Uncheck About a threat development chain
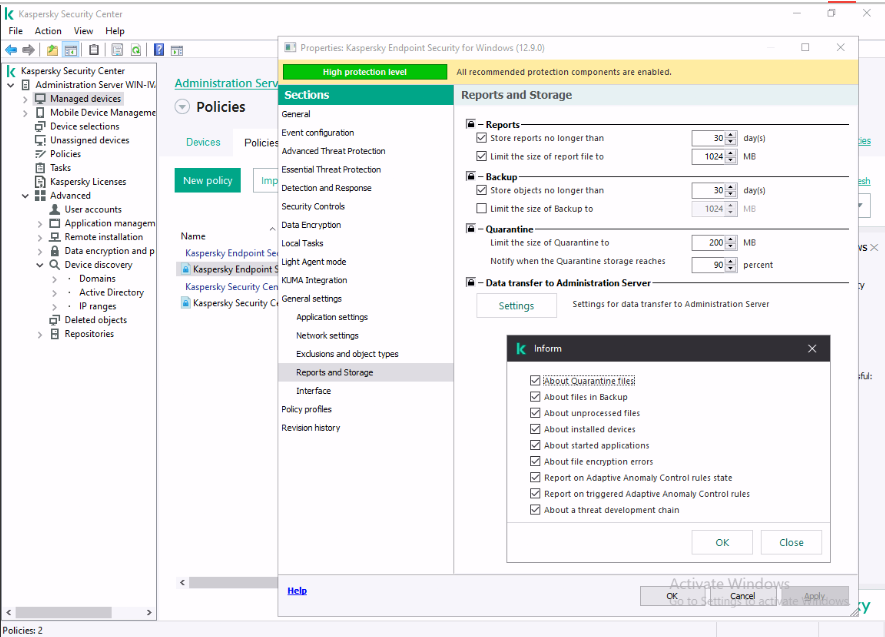 tap(535, 509)
